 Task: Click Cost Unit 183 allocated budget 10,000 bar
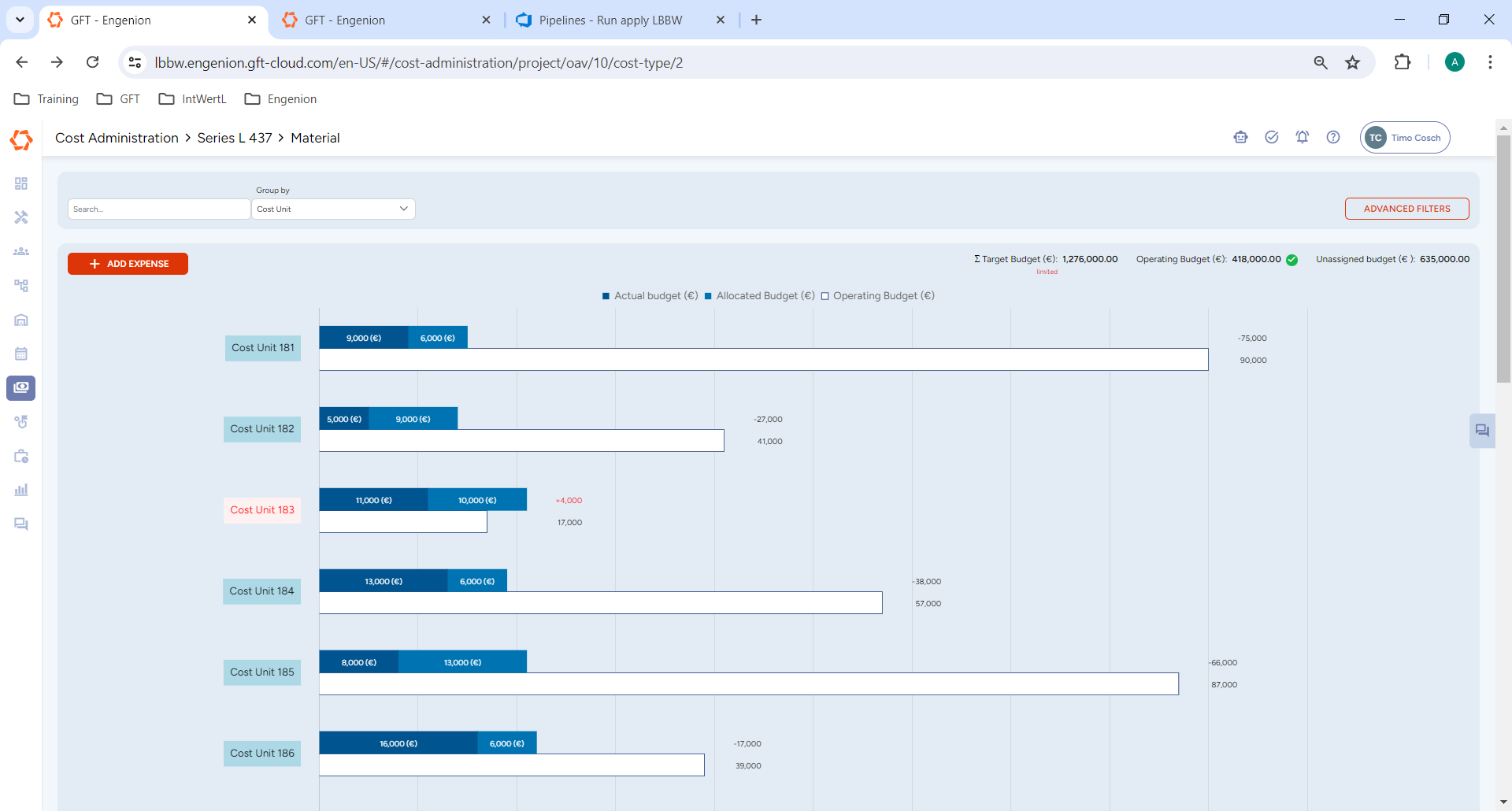pos(477,500)
